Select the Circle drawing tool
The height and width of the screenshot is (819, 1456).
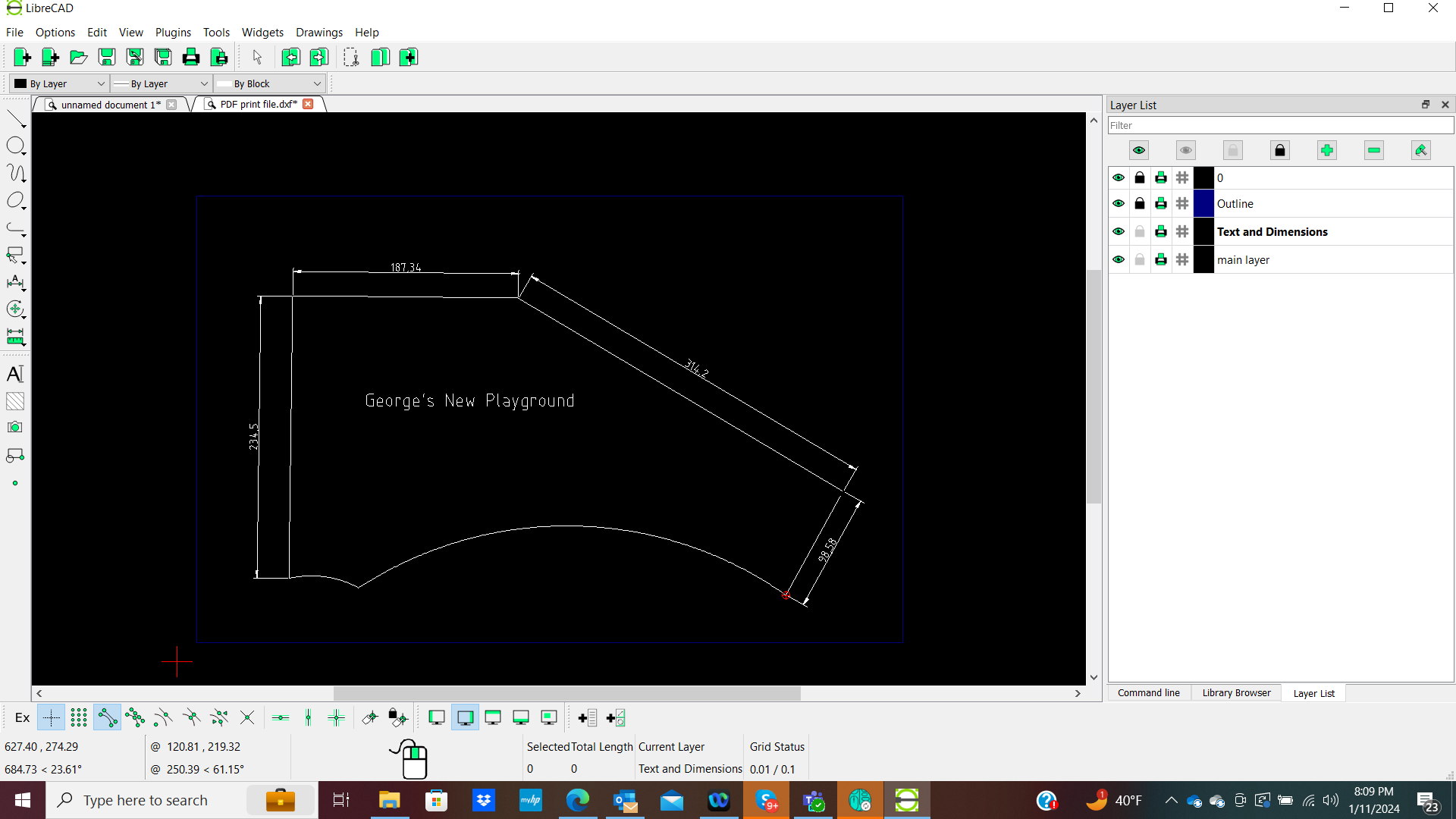click(15, 146)
